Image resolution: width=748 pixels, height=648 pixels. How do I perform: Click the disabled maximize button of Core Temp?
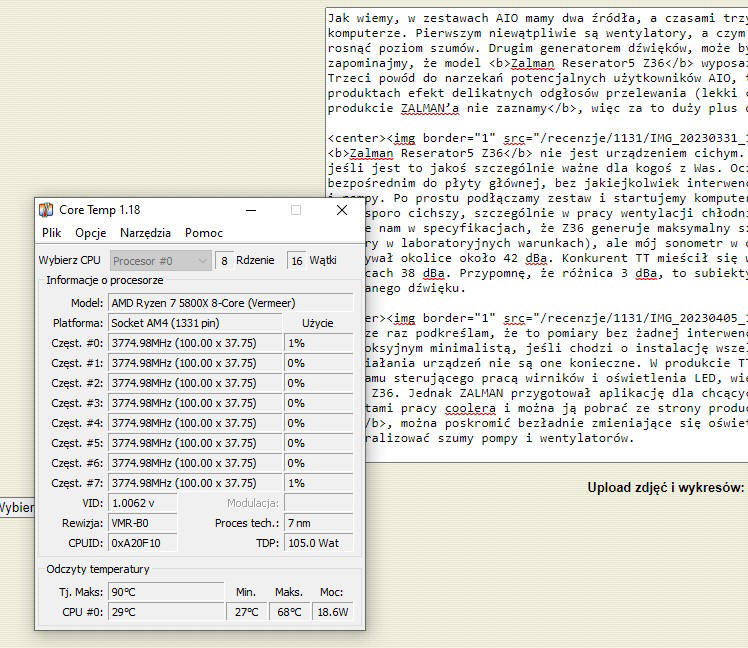coord(296,210)
